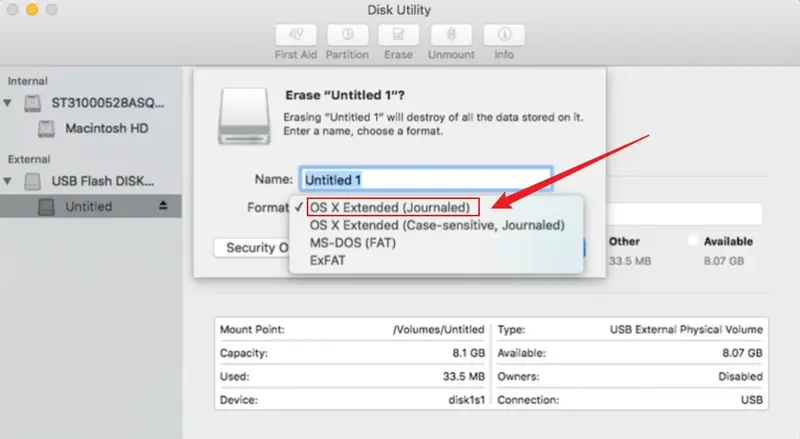Viewport: 800px width, 439px height.
Task: Click the Owners value Disabled
Action: [x=740, y=377]
